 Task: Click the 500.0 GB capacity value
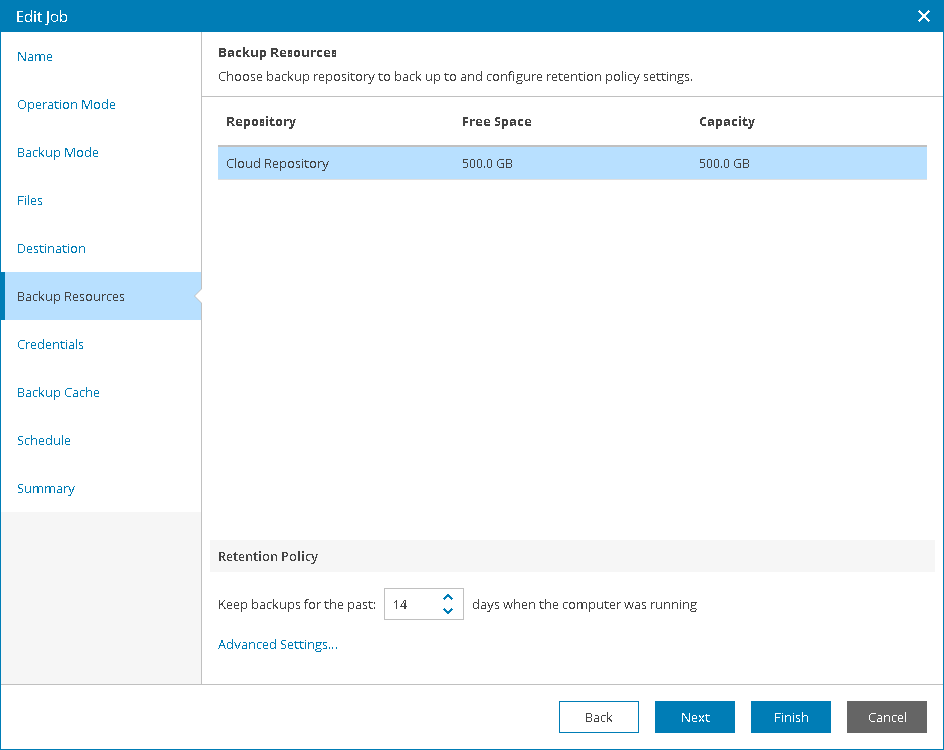coord(724,164)
